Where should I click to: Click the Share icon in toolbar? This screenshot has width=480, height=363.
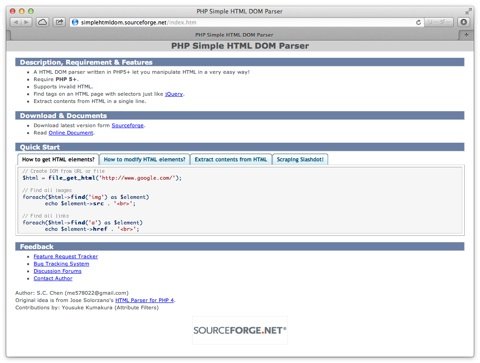point(59,22)
